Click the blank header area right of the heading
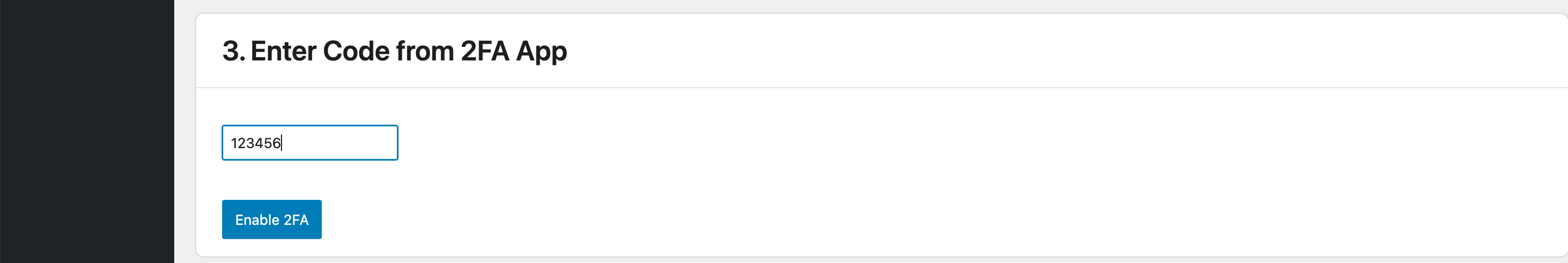The width and height of the screenshot is (1568, 263). [974, 51]
